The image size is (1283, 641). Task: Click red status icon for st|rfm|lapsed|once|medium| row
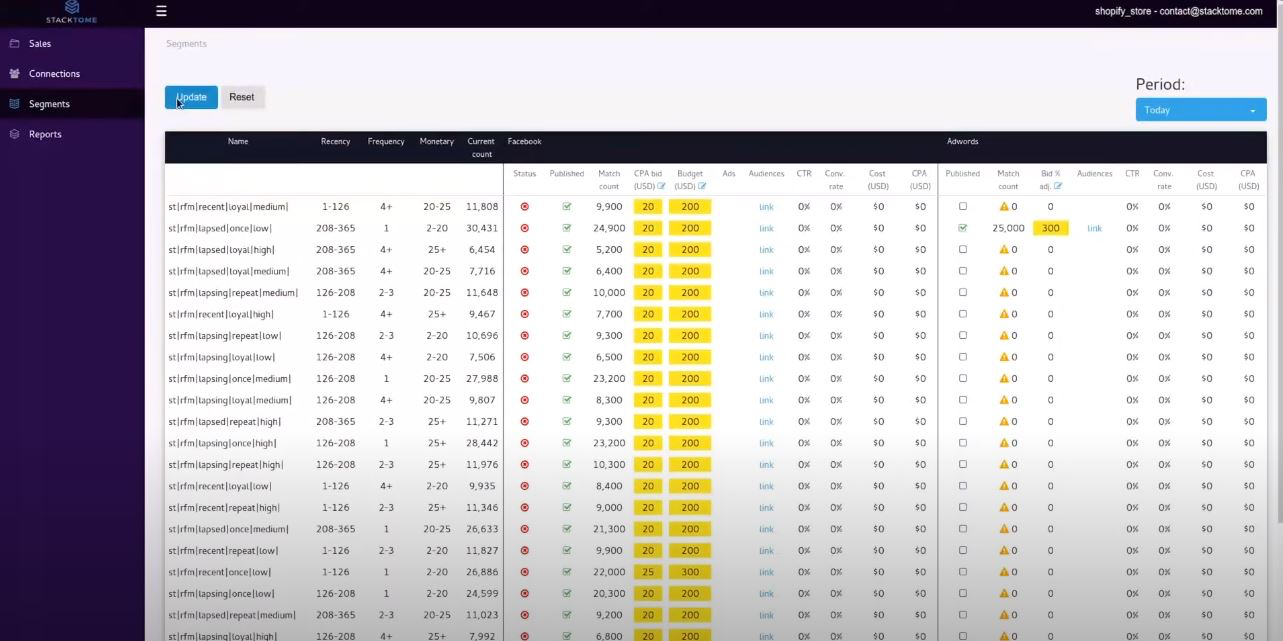[x=524, y=529]
